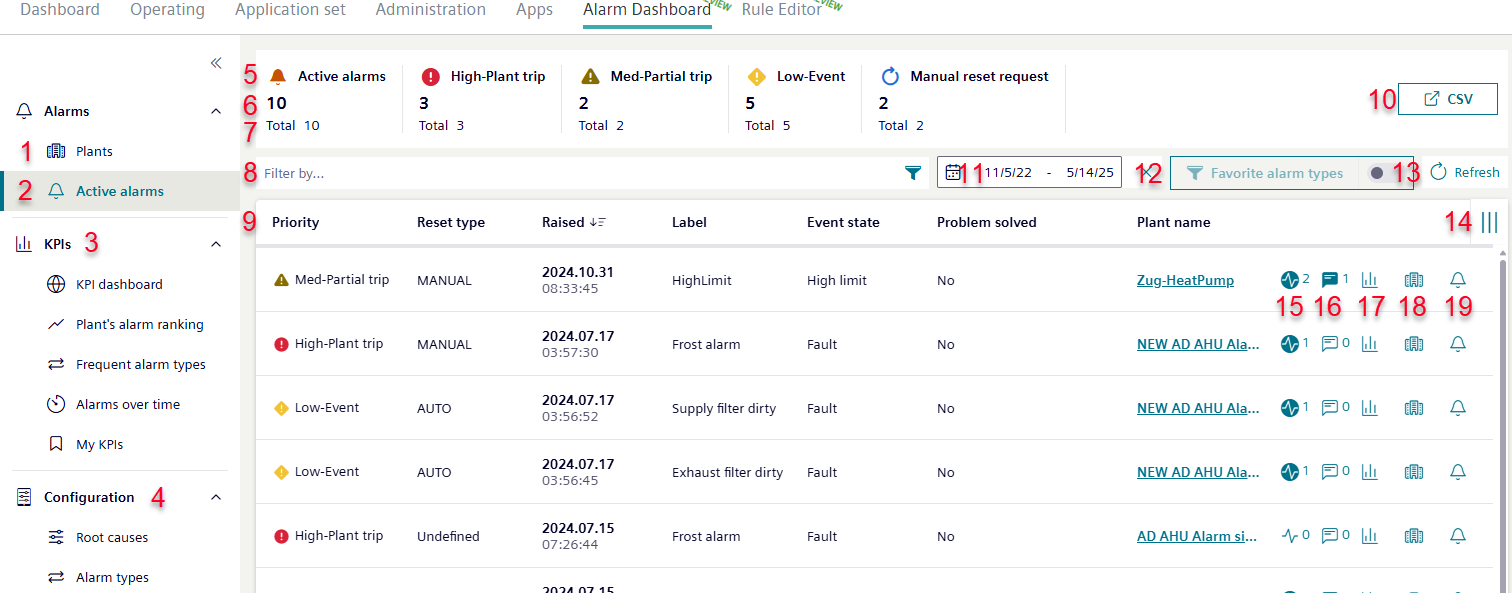The width and height of the screenshot is (1512, 593).
Task: Click the Problem solved column header
Action: (x=987, y=222)
